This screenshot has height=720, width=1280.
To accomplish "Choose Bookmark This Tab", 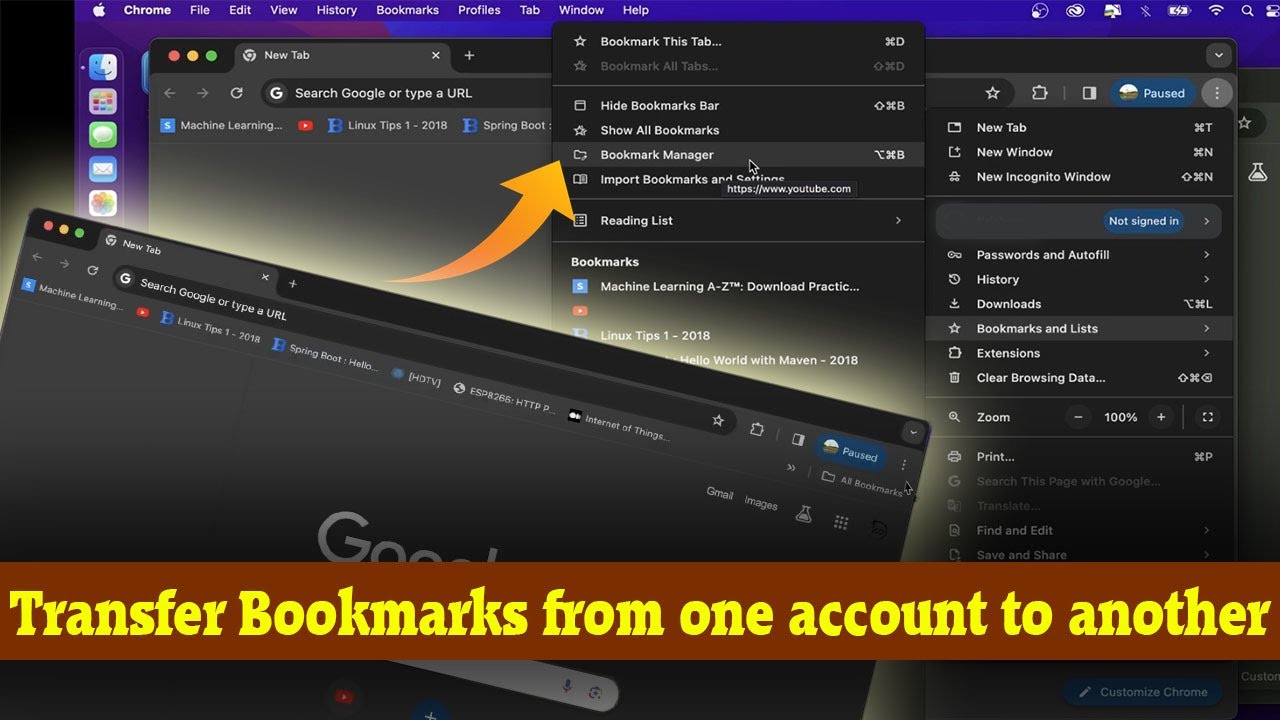I will pyautogui.click(x=738, y=42).
